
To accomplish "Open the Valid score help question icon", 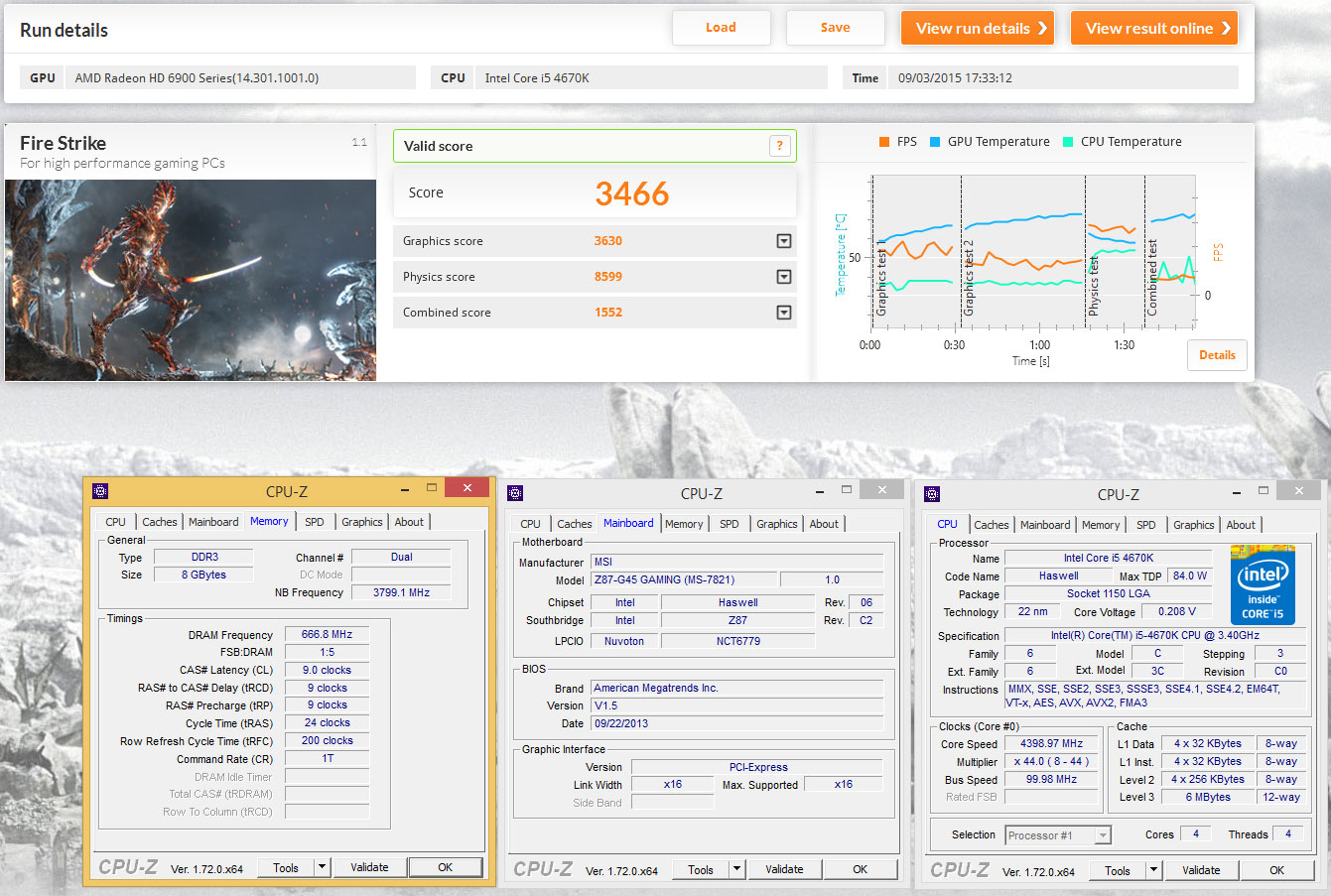I will click(x=780, y=146).
